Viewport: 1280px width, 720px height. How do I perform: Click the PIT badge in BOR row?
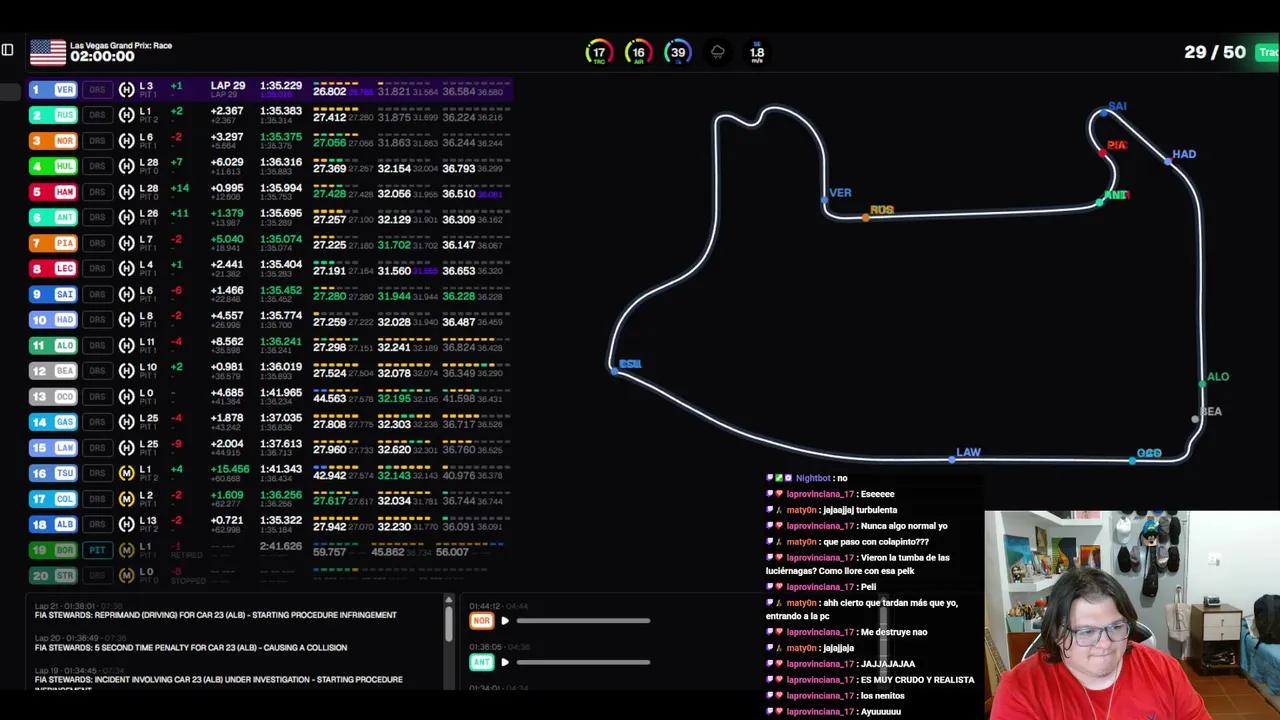click(x=97, y=550)
